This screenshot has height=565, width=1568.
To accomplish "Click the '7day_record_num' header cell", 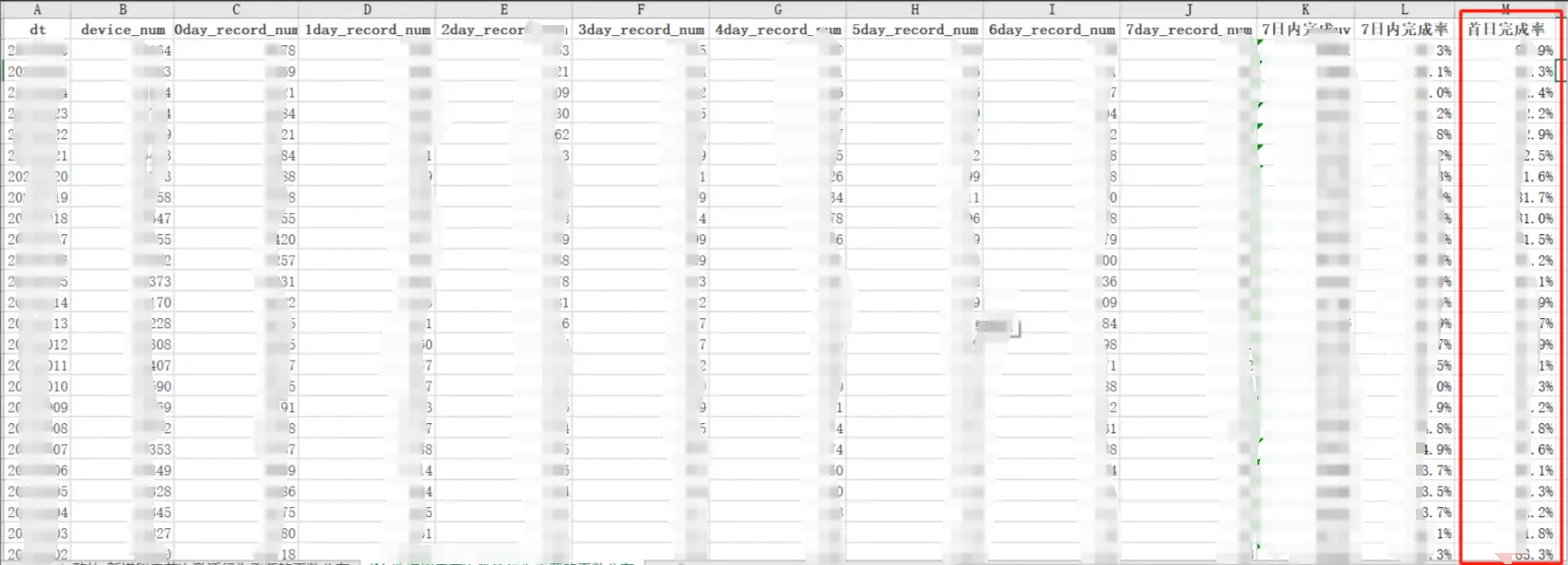I will click(1188, 29).
